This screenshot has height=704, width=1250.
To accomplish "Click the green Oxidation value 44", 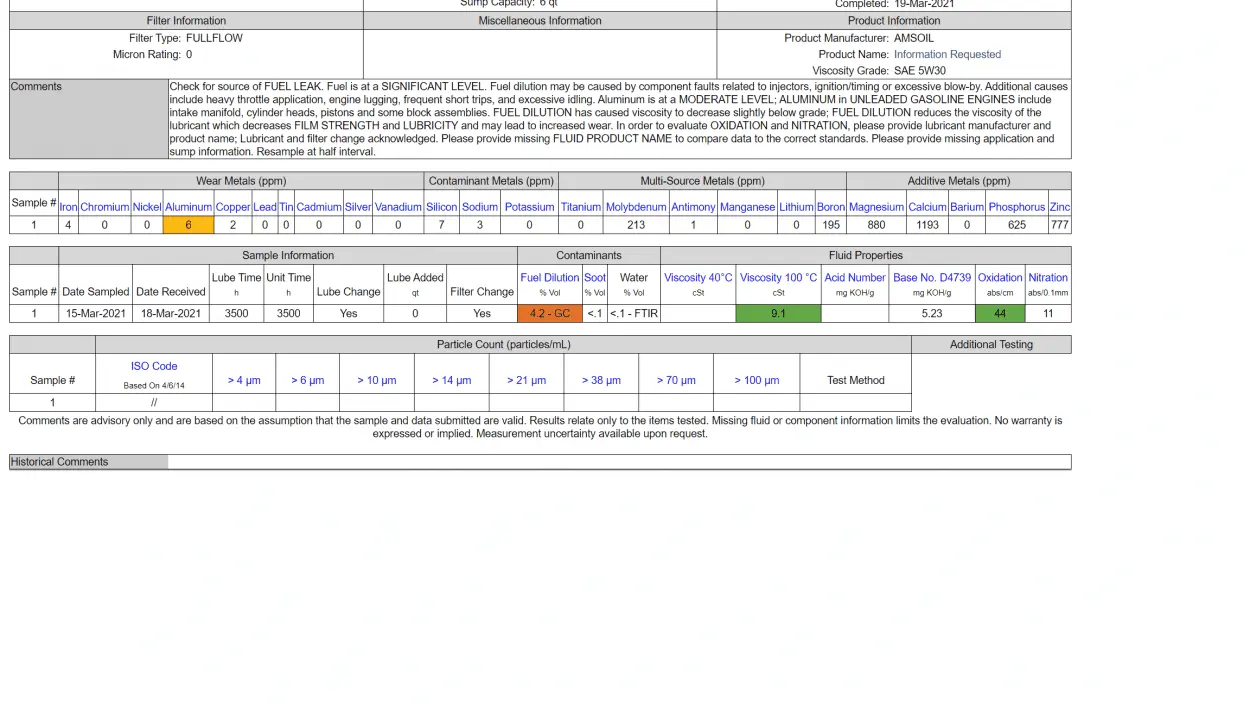I will [999, 313].
